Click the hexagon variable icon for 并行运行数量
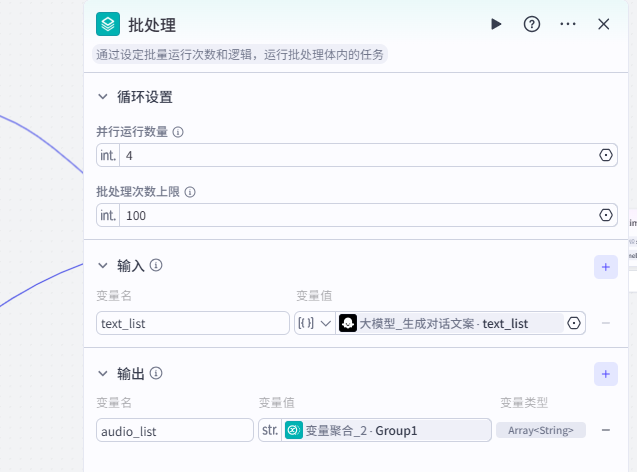This screenshot has height=472, width=637. (605, 155)
